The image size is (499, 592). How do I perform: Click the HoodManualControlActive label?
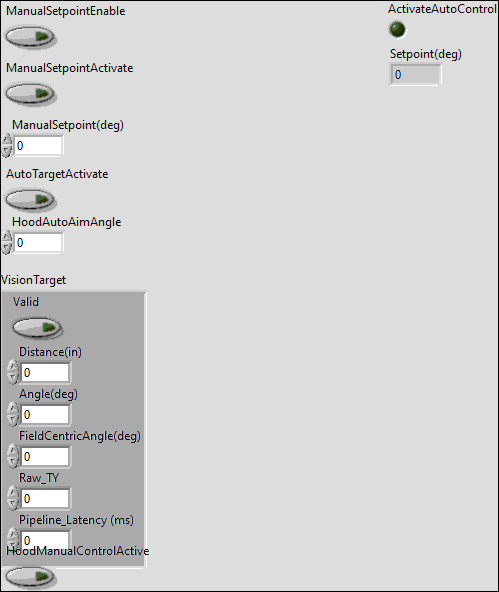(78, 551)
